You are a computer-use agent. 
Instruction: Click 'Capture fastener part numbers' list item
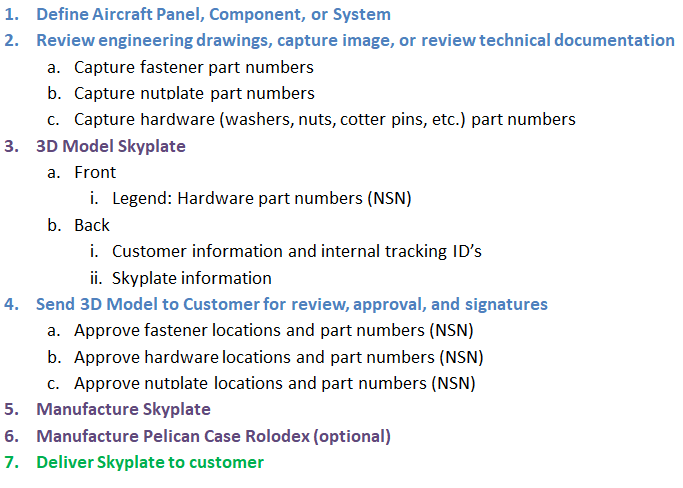tap(194, 68)
